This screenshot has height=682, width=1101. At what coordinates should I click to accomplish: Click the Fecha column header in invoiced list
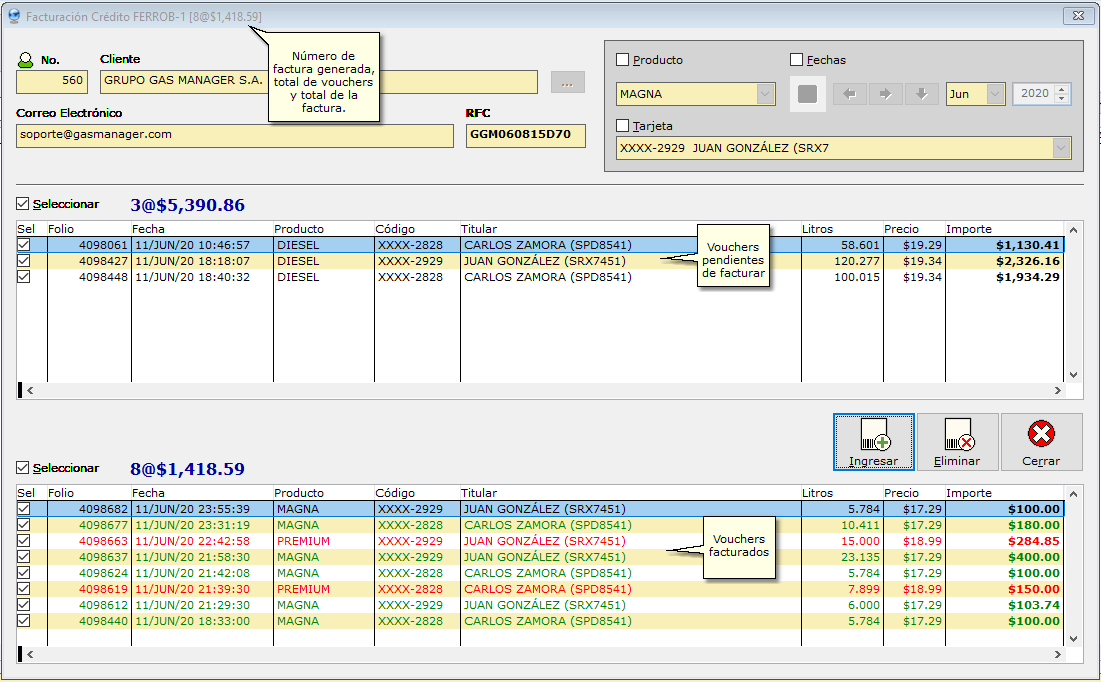pyautogui.click(x=200, y=493)
